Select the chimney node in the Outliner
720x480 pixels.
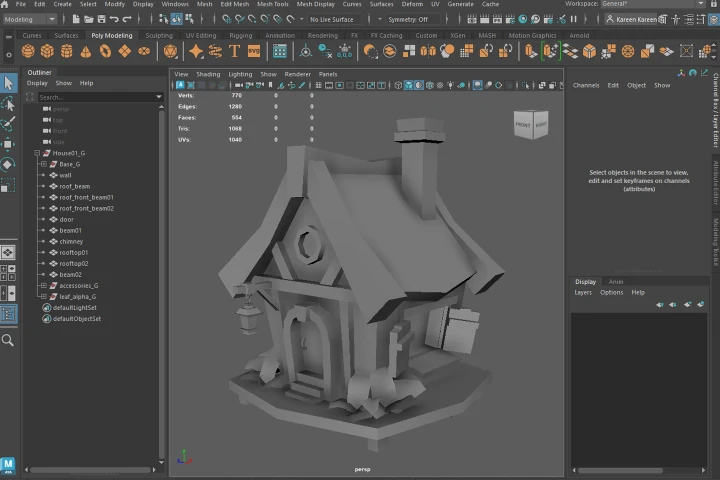(71, 241)
